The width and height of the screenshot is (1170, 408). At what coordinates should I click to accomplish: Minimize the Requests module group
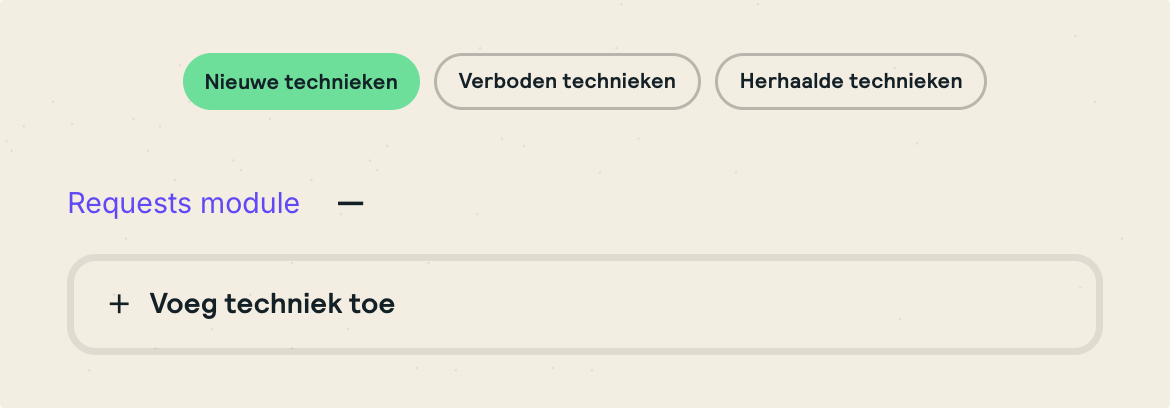(x=350, y=203)
